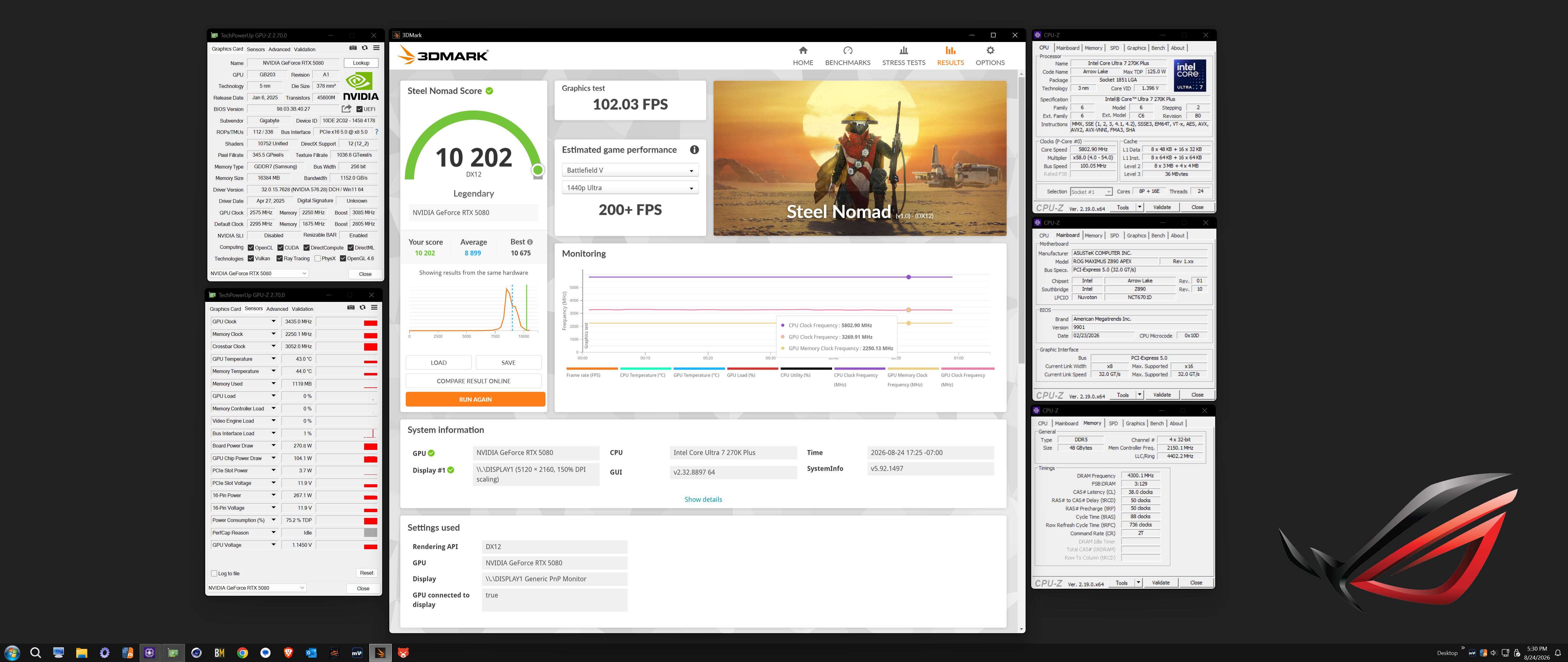Click the Show details link

pos(703,499)
